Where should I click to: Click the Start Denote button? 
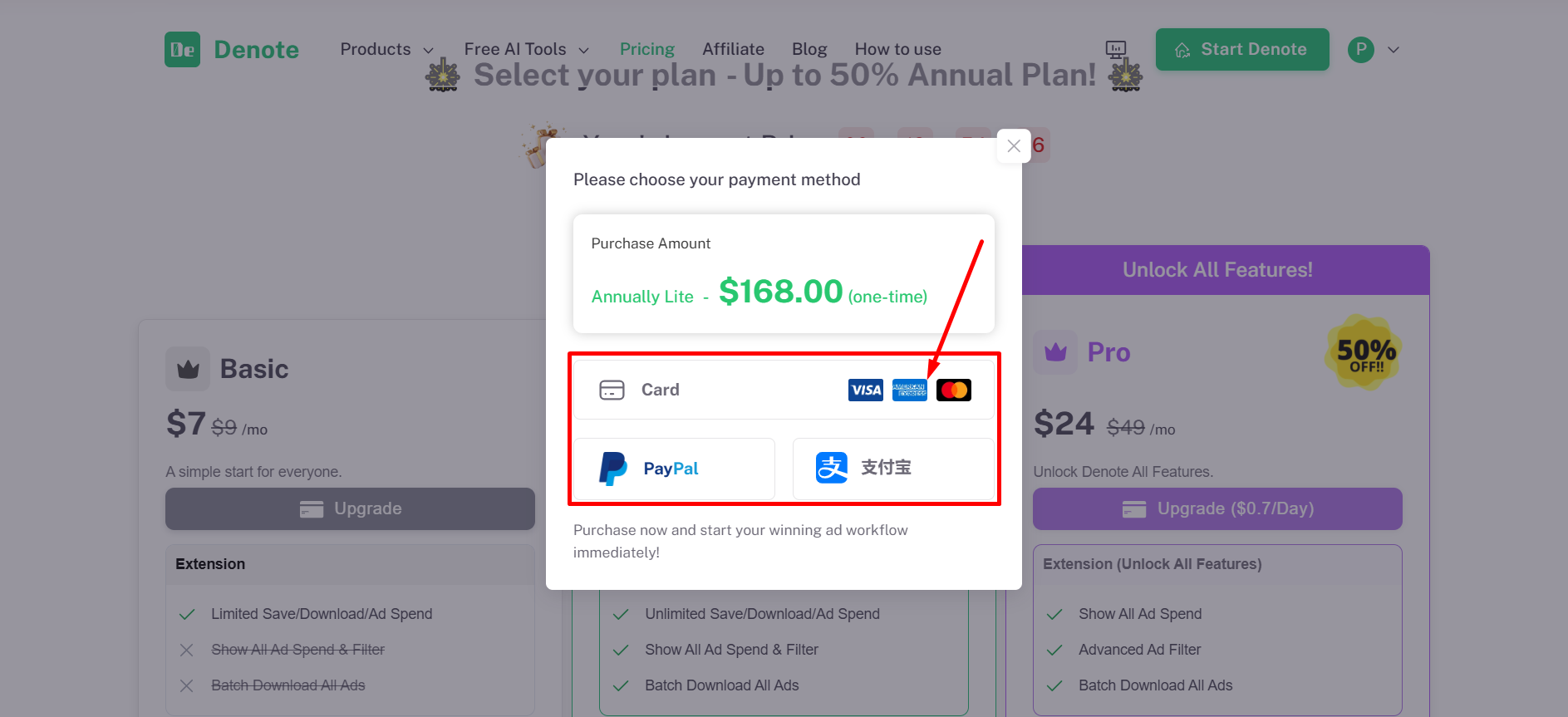coord(1241,50)
